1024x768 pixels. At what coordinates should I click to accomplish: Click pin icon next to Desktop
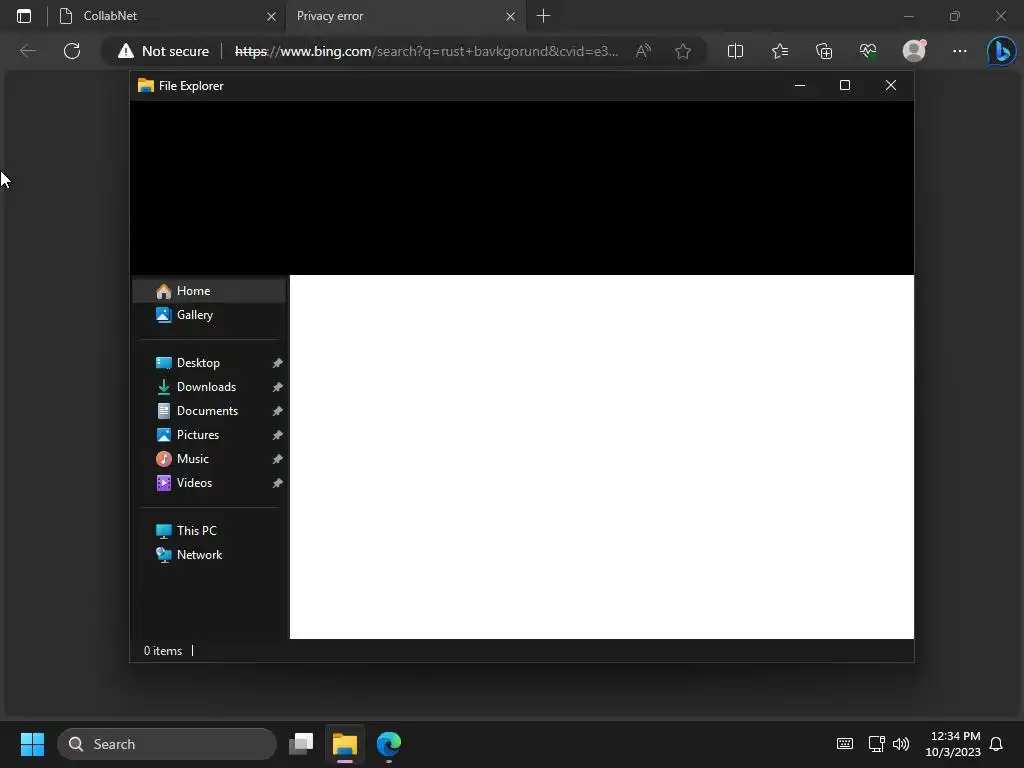coord(278,363)
